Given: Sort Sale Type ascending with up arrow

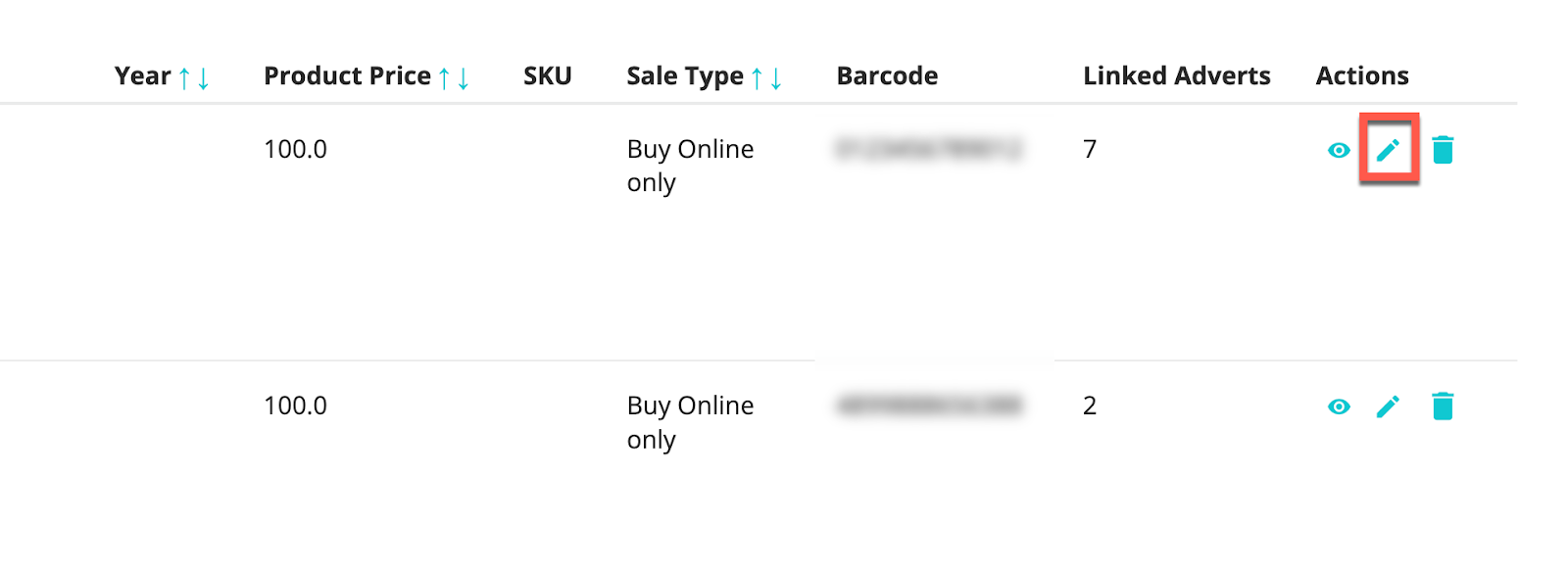Looking at the screenshot, I should pyautogui.click(x=757, y=78).
